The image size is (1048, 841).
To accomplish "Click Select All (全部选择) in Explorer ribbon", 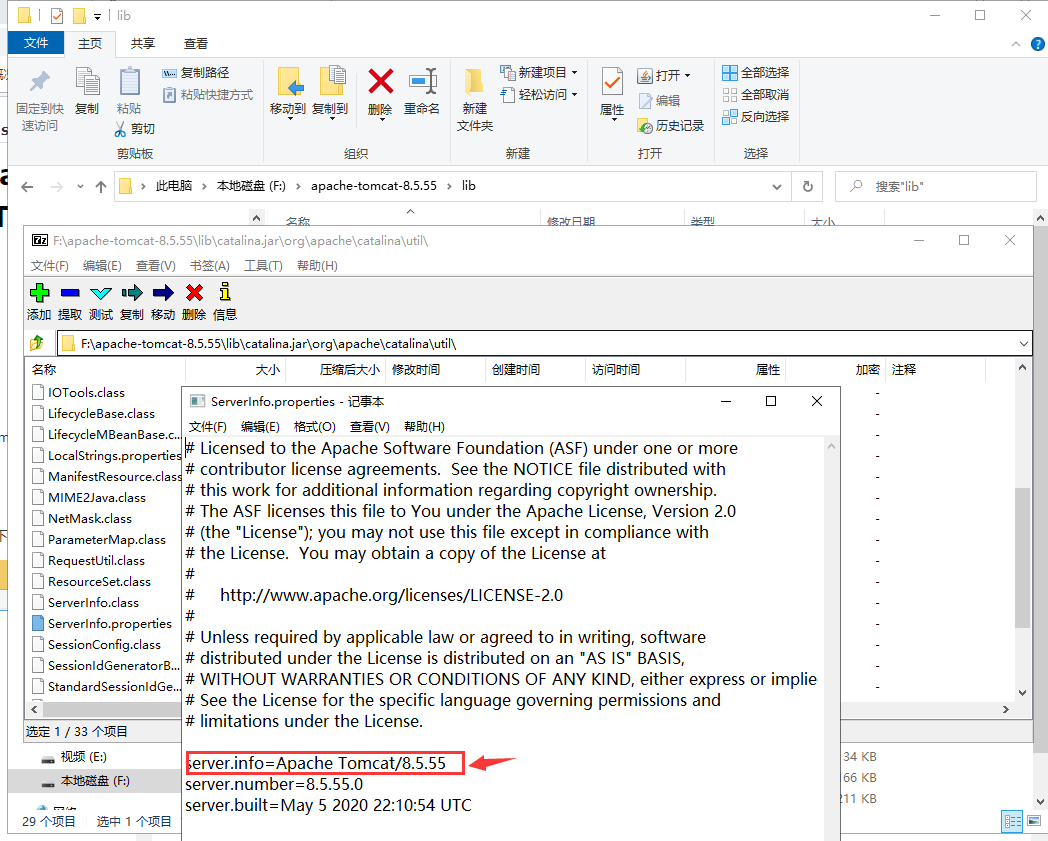I will tap(755, 72).
